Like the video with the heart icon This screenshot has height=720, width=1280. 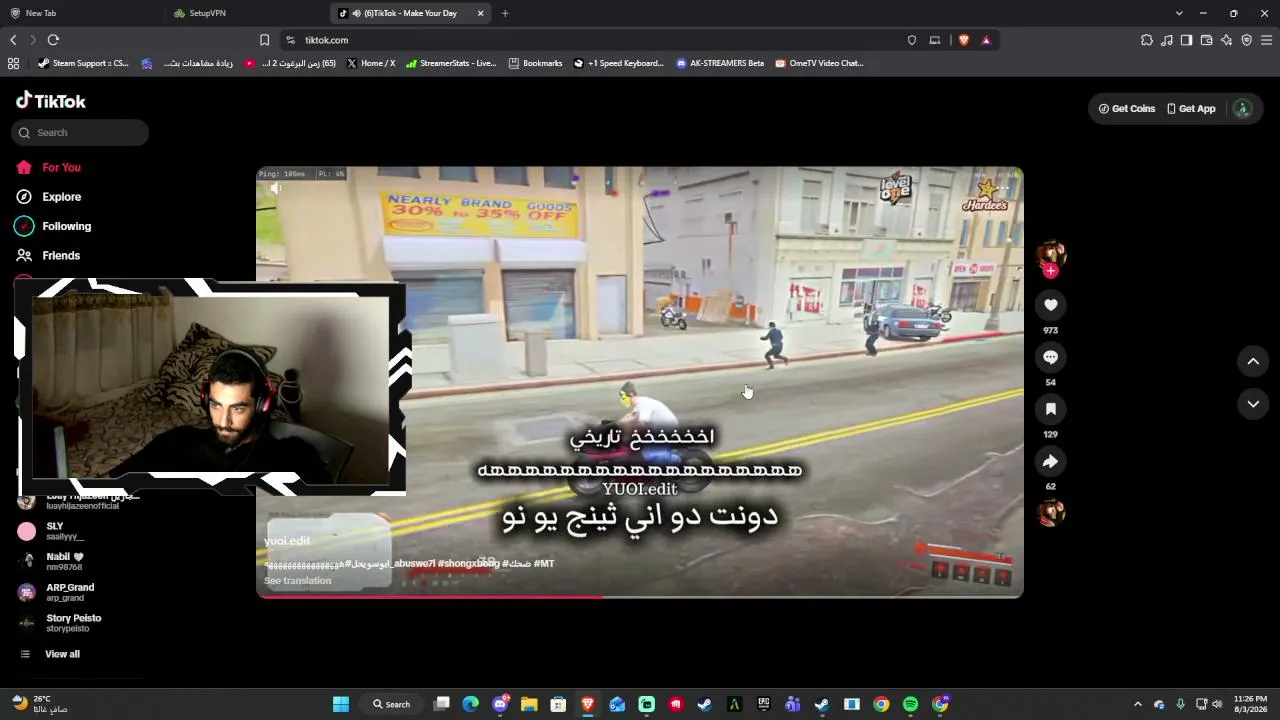pos(1050,305)
